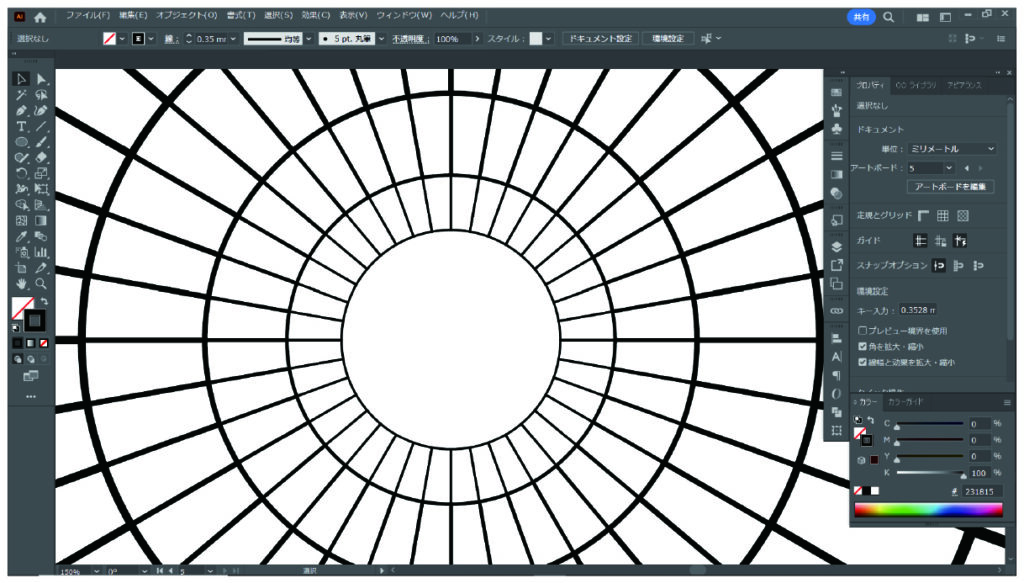The width and height of the screenshot is (1024, 583).
Task: Switch to the カラーガイド tab
Action: pos(905,402)
